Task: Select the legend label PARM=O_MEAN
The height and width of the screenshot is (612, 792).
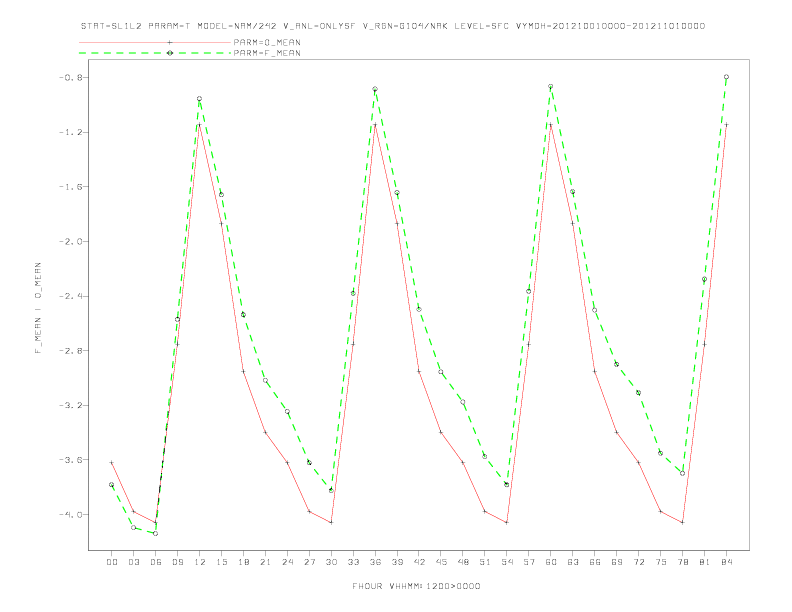Action: tap(267, 42)
